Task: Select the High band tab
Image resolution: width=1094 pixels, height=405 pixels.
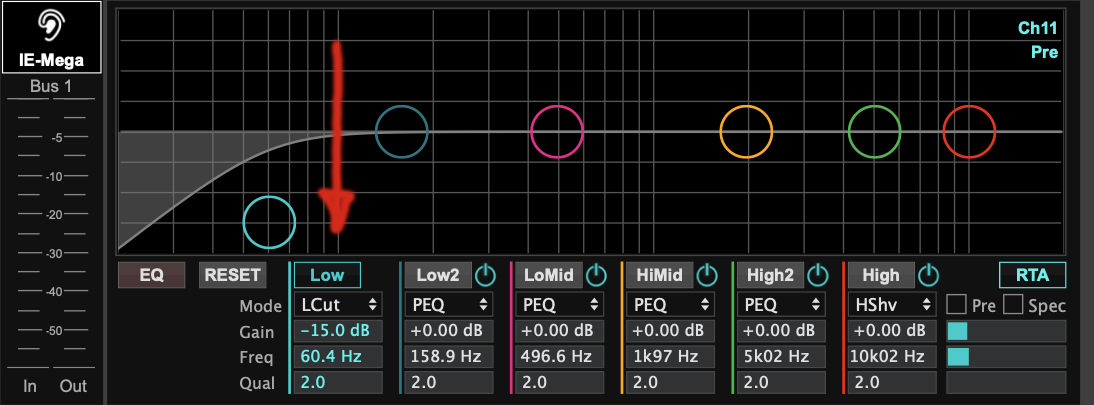Action: click(881, 275)
